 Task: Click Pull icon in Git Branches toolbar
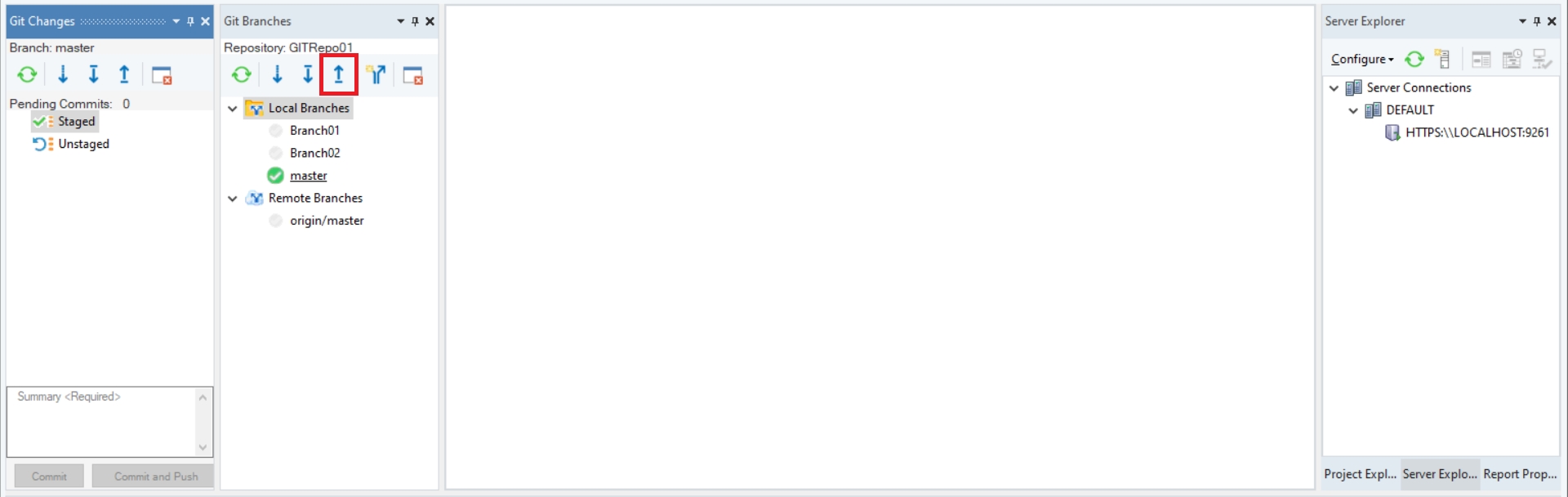click(308, 75)
